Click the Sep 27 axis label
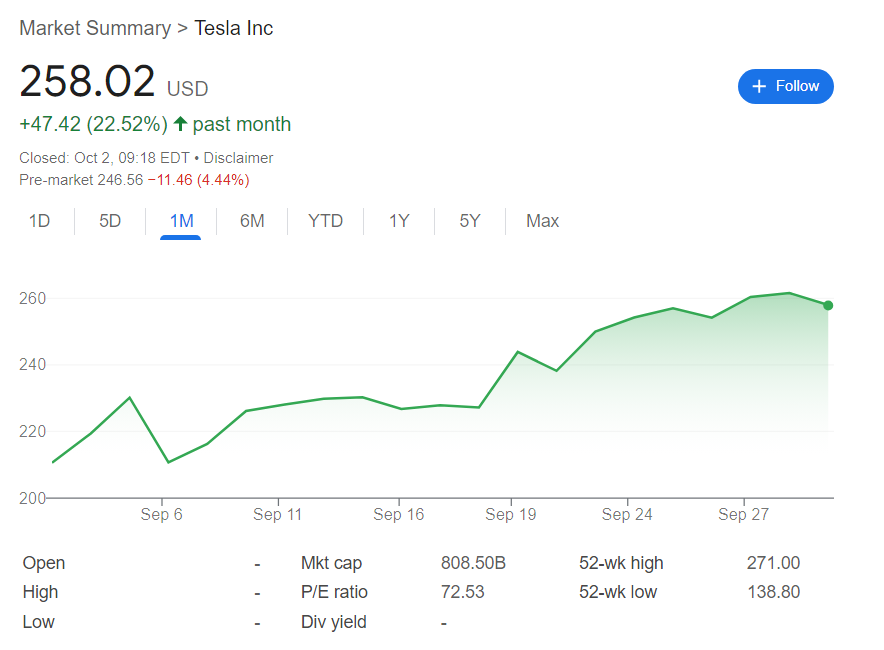Viewport: 884px width, 650px height. (x=744, y=514)
